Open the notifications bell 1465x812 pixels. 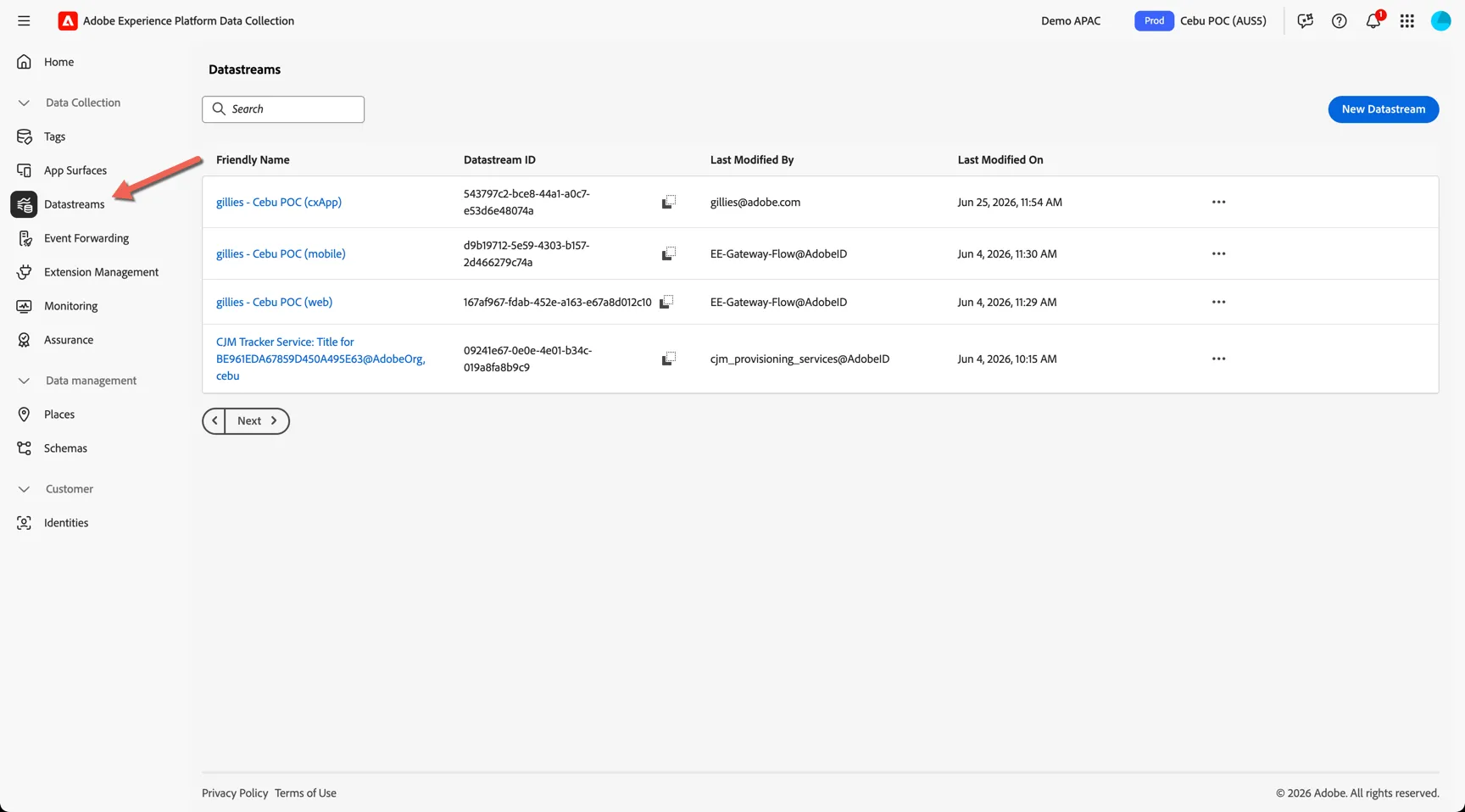coord(1373,20)
